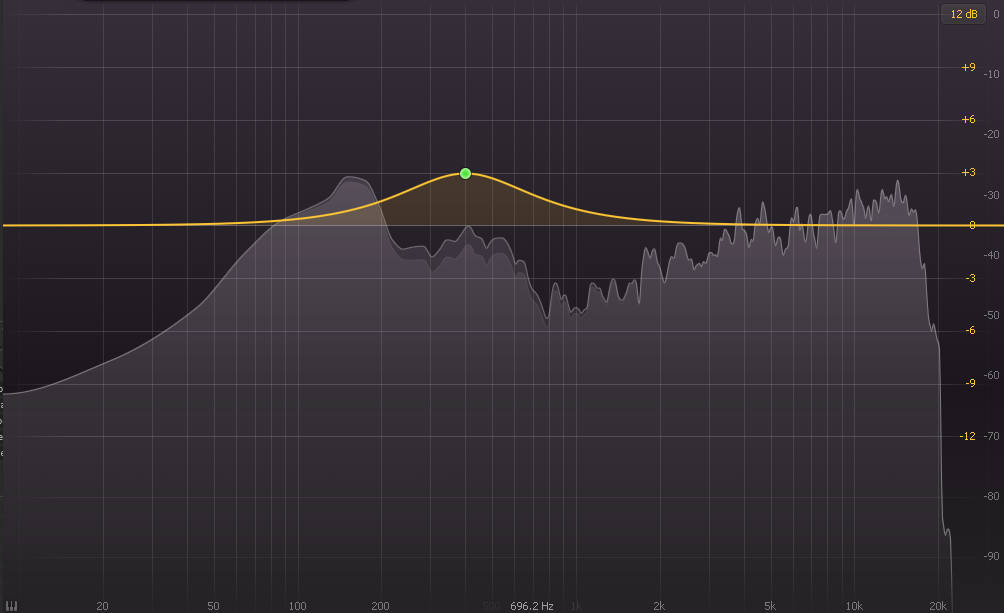Click the -3 gain scale label

click(969, 278)
